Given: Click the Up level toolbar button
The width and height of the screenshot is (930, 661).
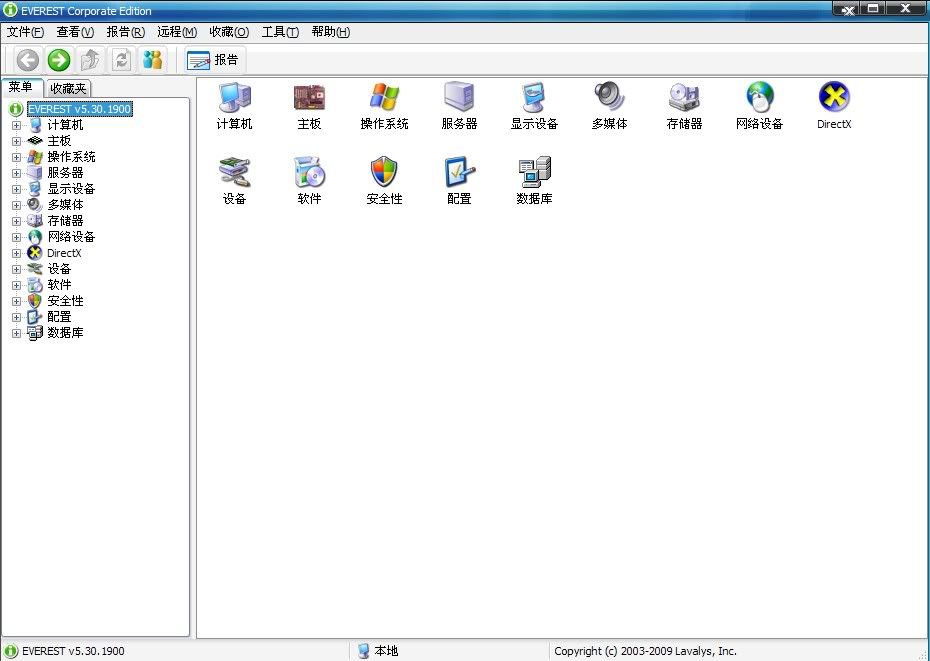Looking at the screenshot, I should pyautogui.click(x=90, y=60).
